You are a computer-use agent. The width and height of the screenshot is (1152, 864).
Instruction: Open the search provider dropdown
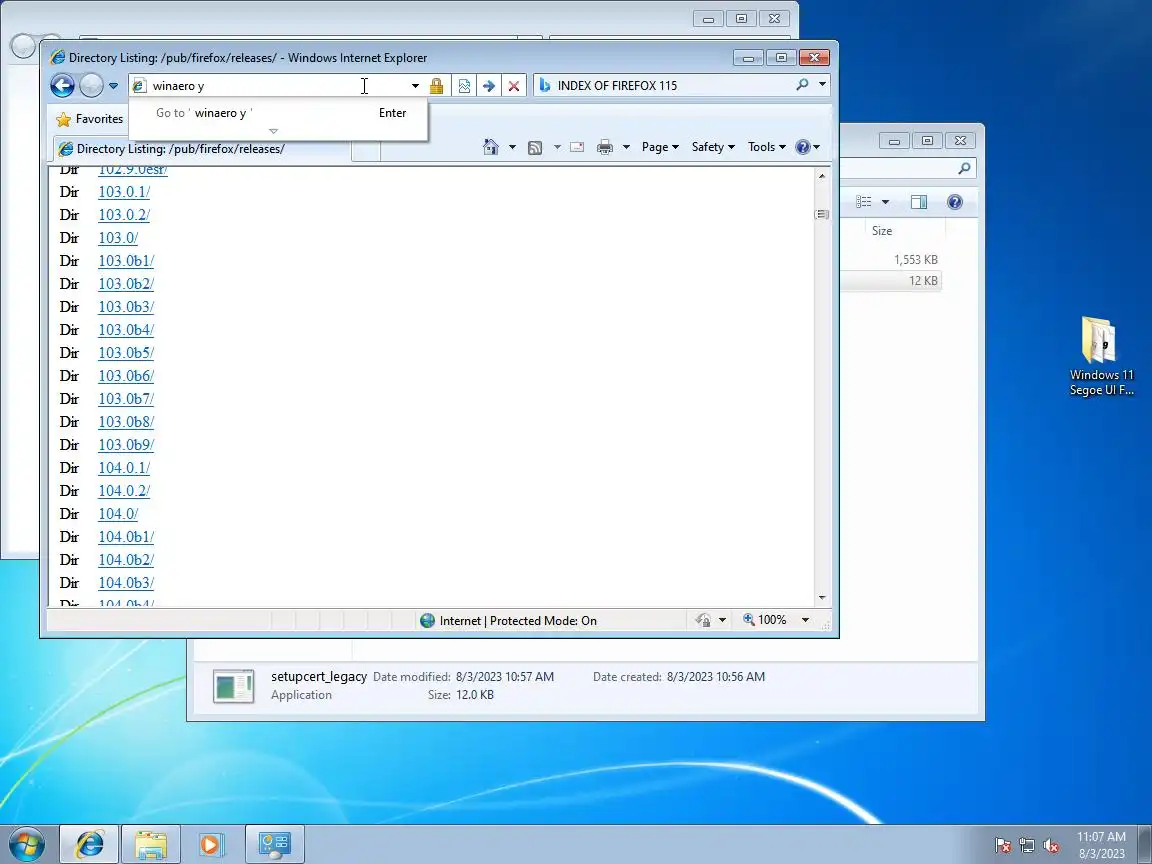point(822,85)
